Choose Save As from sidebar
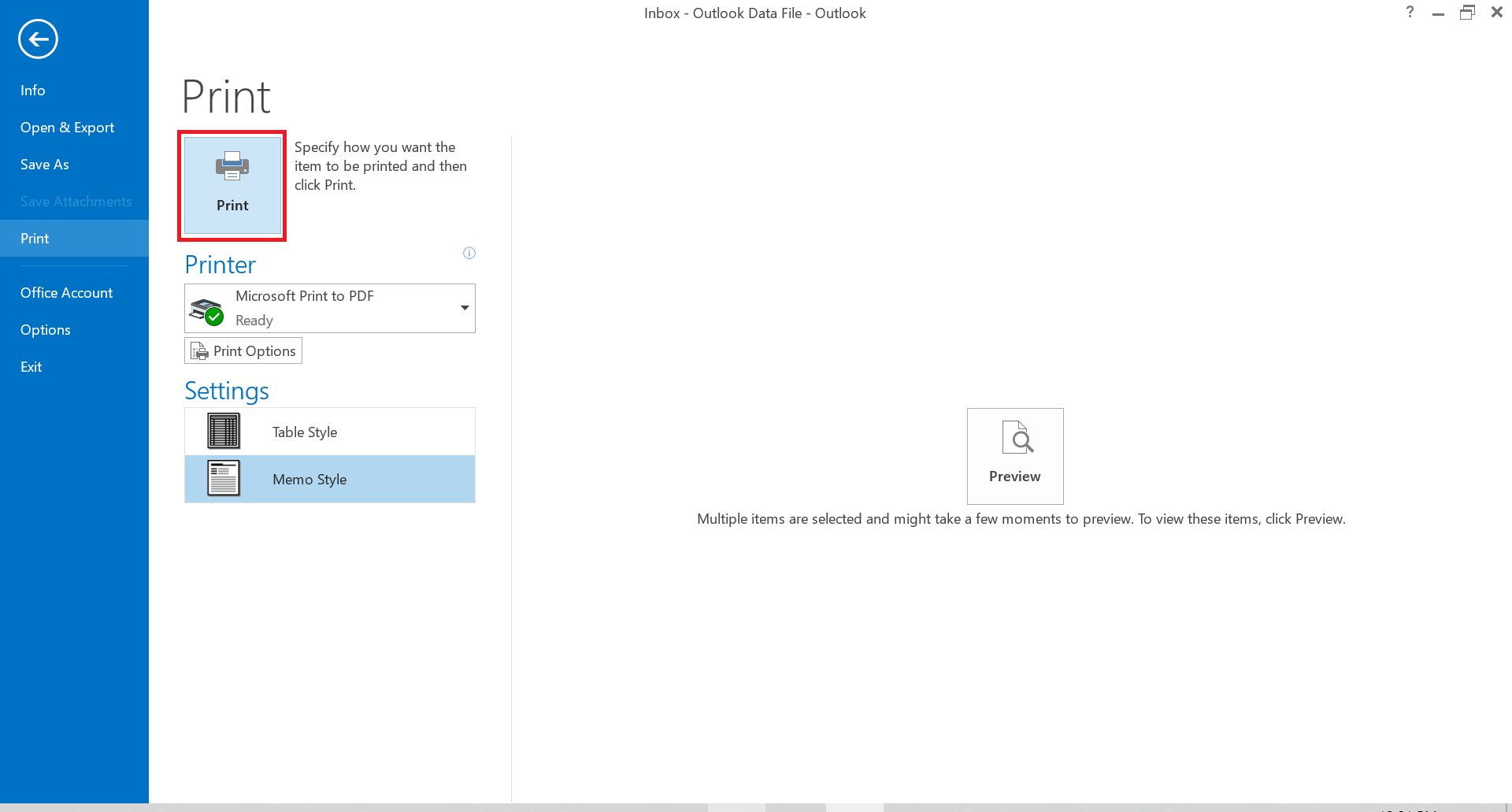 pyautogui.click(x=74, y=165)
